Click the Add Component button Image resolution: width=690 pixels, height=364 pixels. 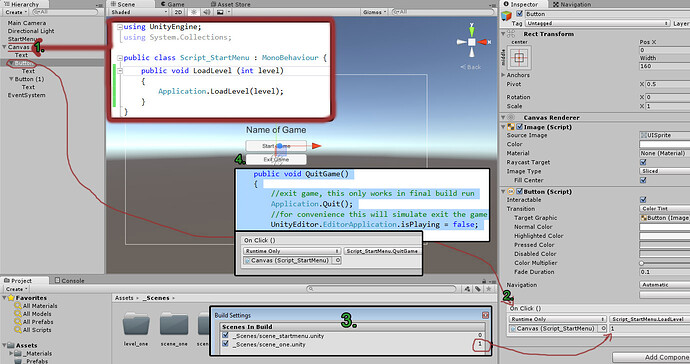tap(651, 357)
